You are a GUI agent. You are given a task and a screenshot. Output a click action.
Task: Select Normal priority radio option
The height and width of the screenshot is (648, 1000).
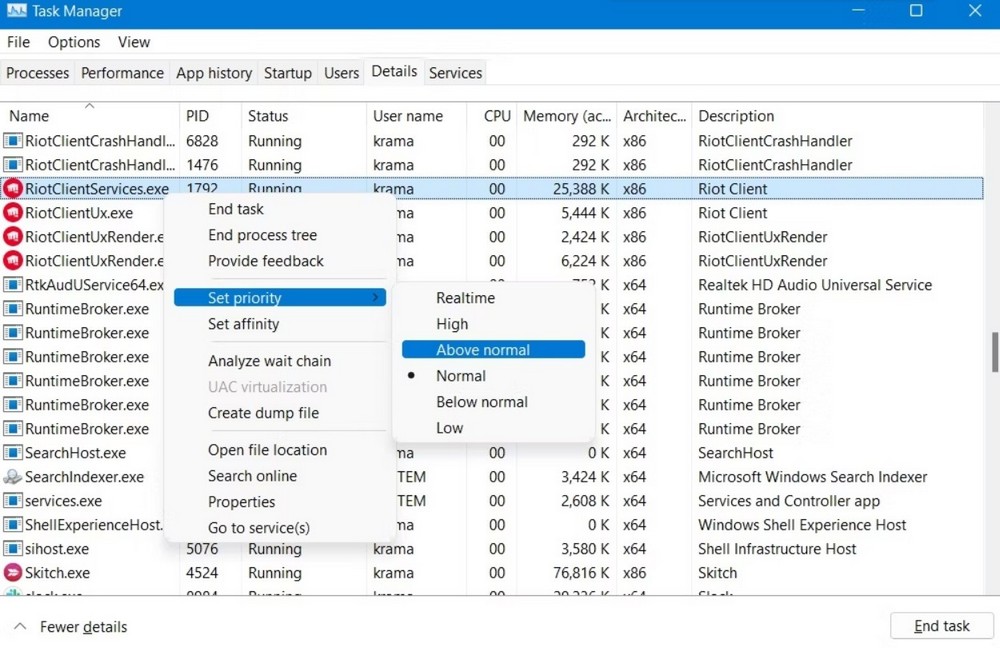(460, 376)
